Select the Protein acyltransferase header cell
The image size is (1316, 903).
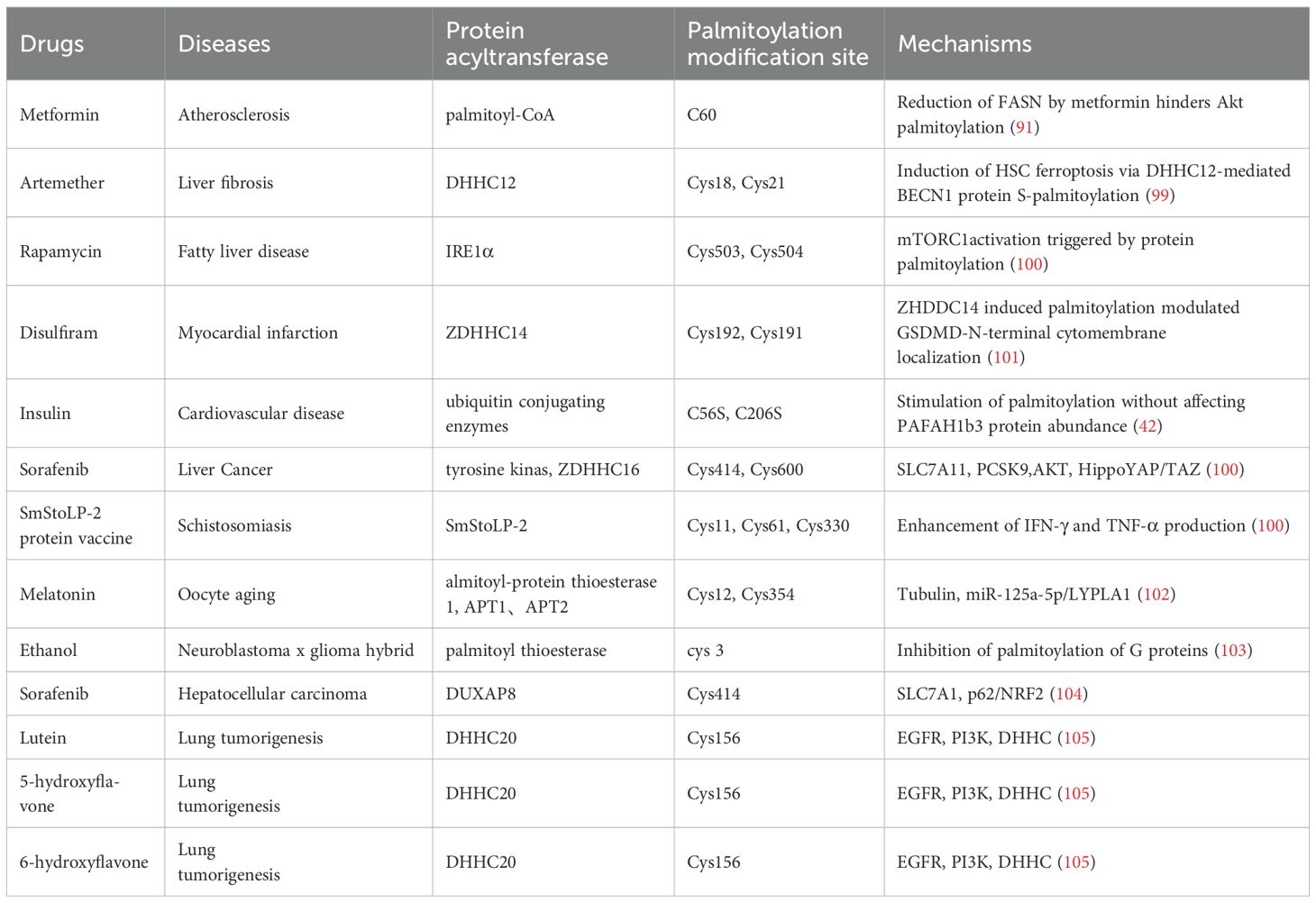coord(526,44)
